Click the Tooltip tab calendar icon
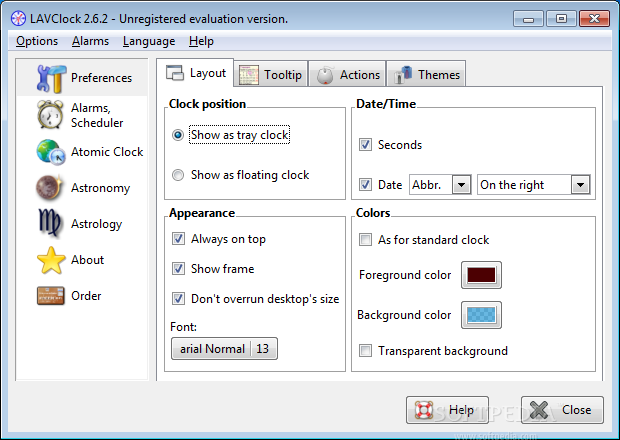 coord(249,75)
